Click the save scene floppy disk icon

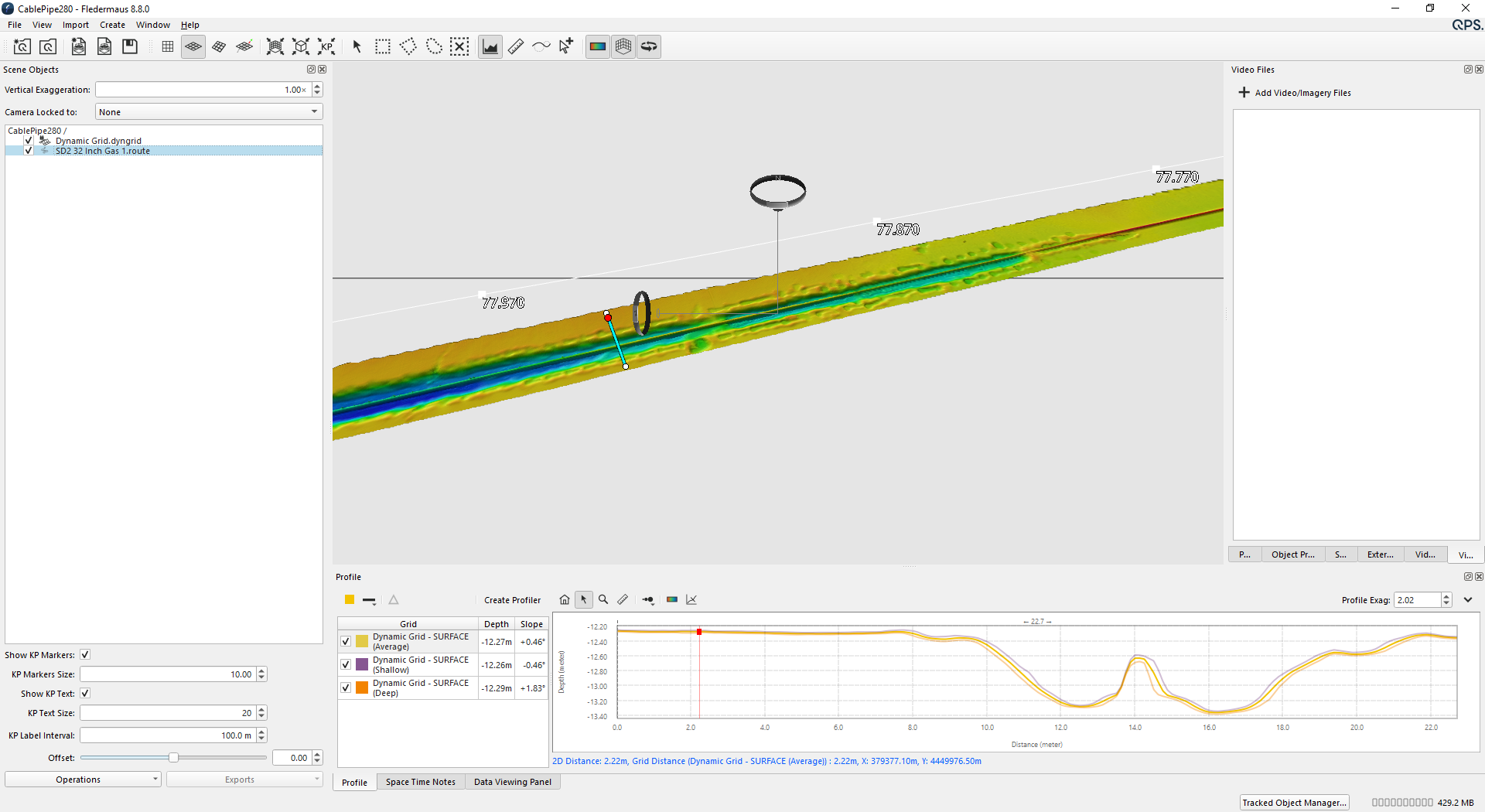coord(130,46)
